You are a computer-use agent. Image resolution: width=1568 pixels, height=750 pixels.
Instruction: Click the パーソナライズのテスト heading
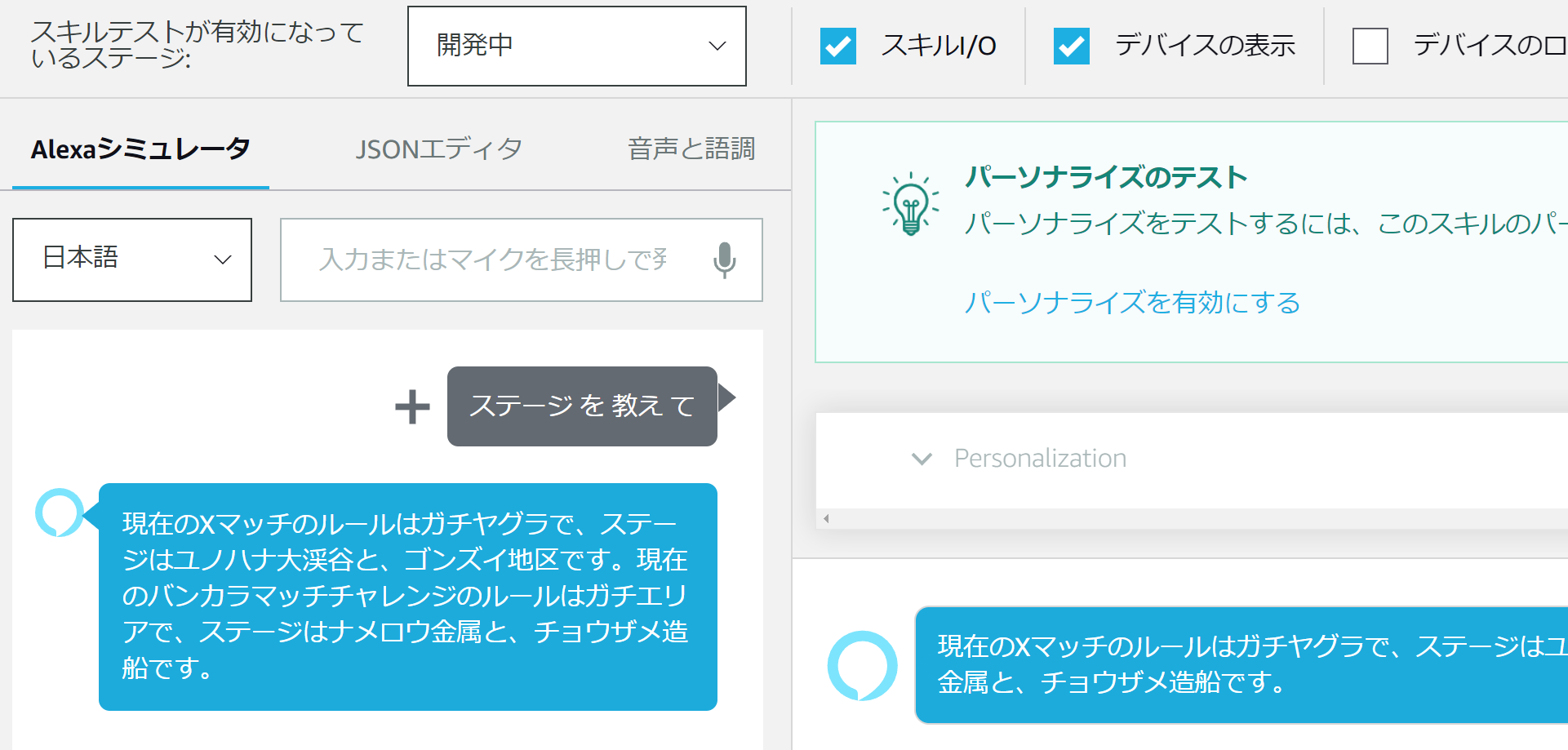1106,177
